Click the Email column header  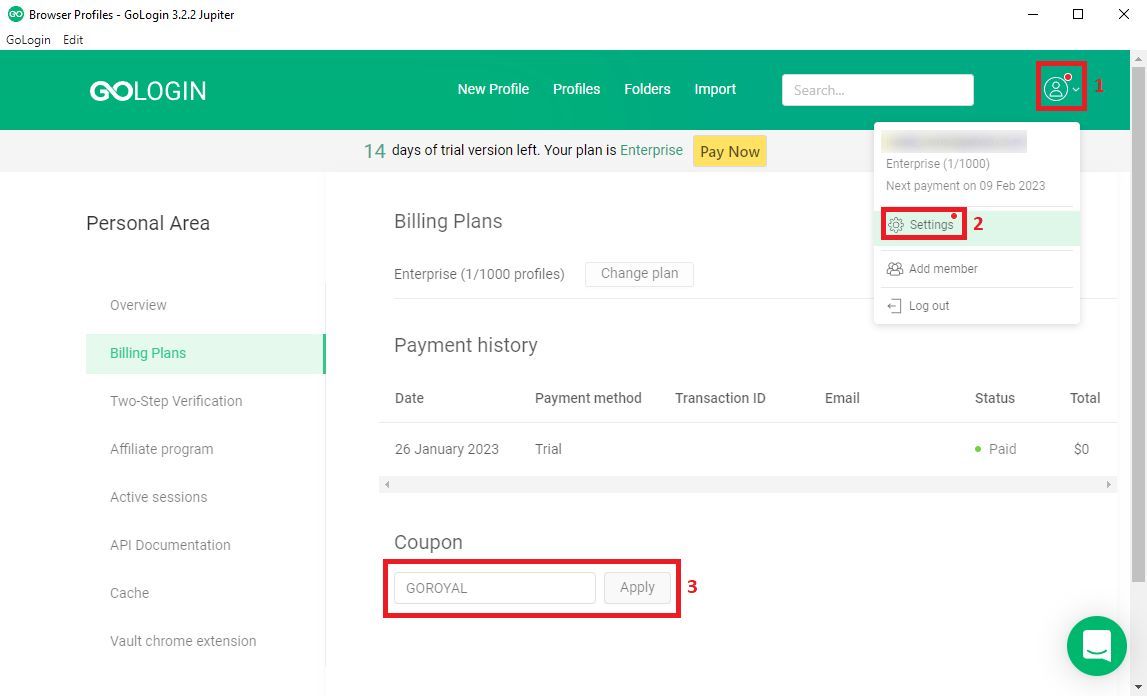coord(842,398)
